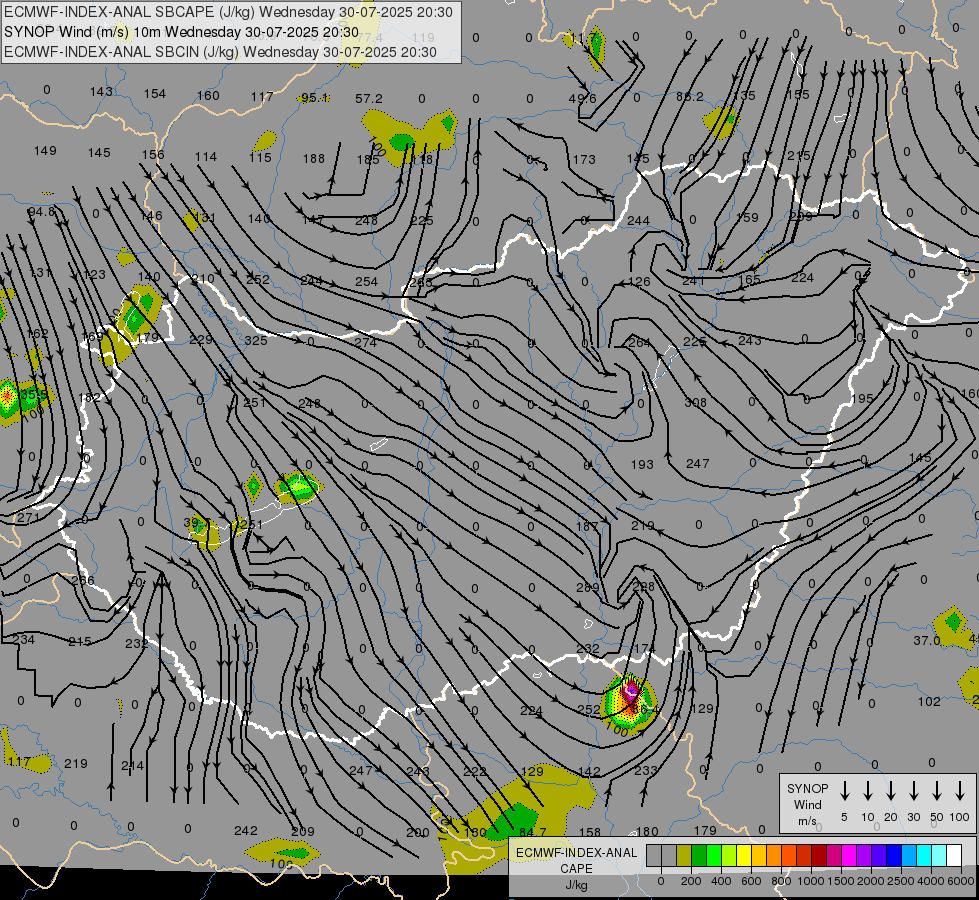Pick the white CAPE legend swatch
This screenshot has width=979, height=900.
pyautogui.click(x=953, y=856)
